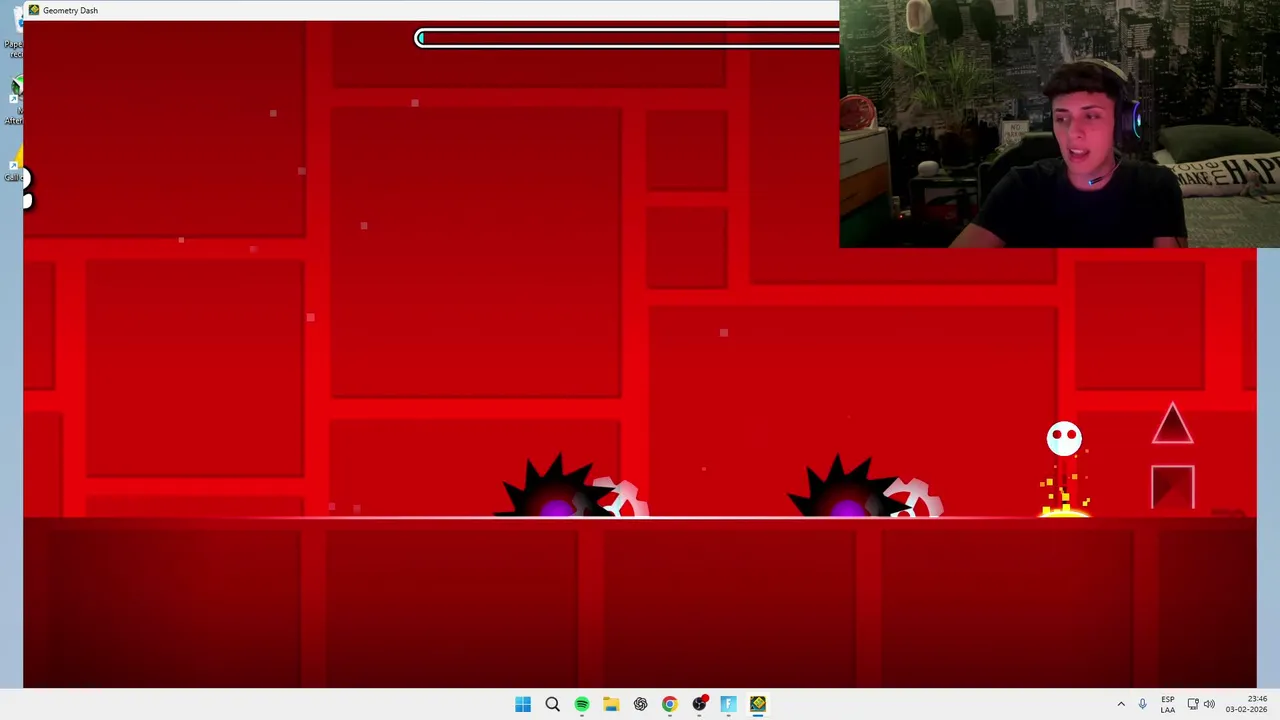Open the Fortnite icon in the taskbar

point(728,704)
